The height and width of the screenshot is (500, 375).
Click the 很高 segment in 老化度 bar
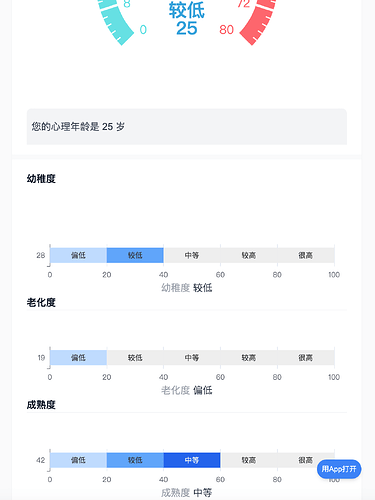306,358
